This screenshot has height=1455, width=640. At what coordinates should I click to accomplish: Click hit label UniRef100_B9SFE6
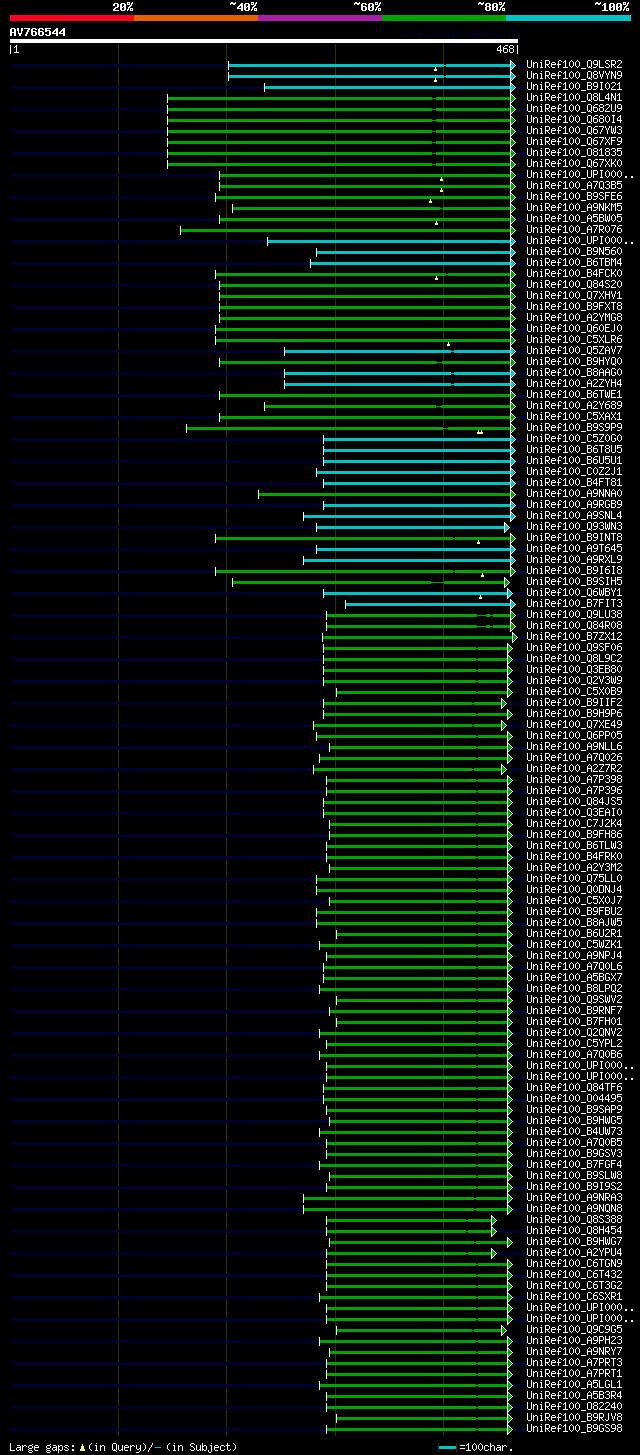pos(574,196)
